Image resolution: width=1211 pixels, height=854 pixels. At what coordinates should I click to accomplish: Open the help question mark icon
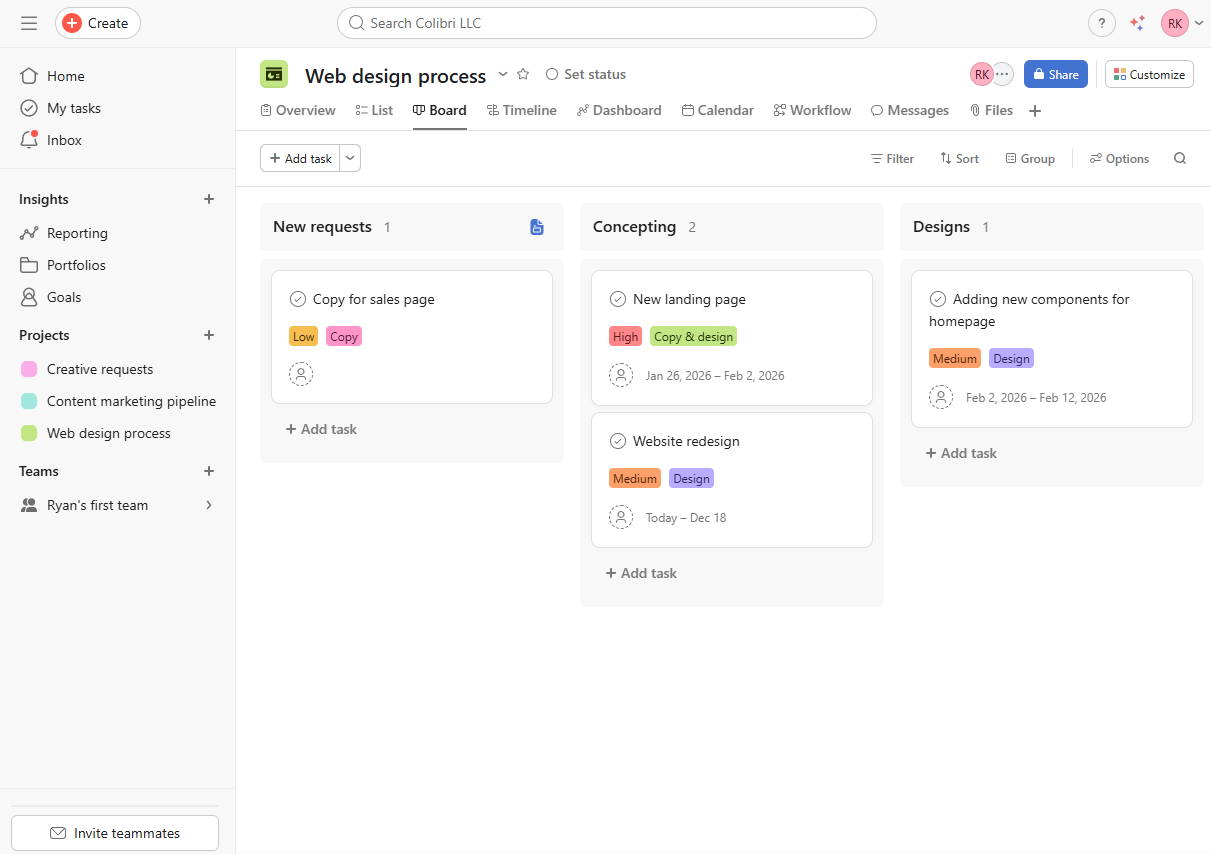pos(1102,22)
